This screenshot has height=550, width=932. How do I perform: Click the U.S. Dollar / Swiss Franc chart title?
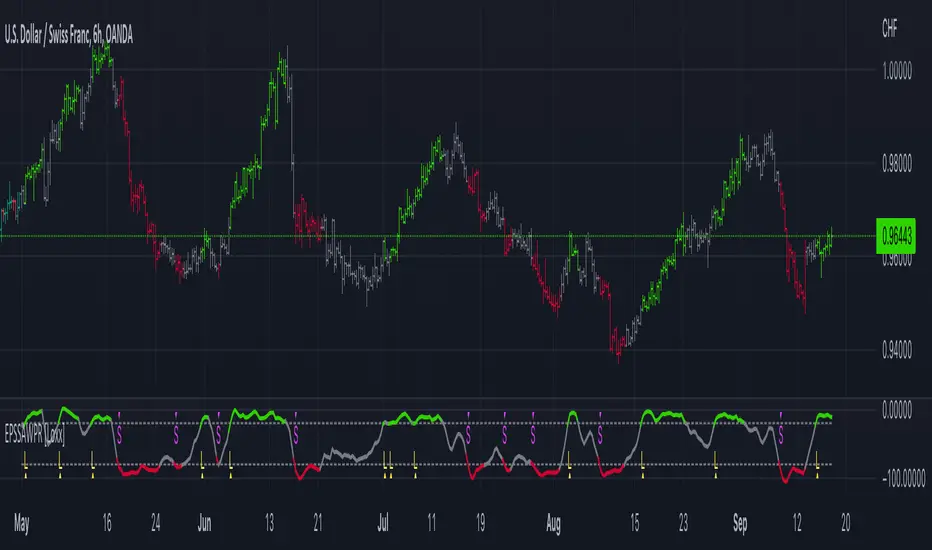(x=69, y=36)
